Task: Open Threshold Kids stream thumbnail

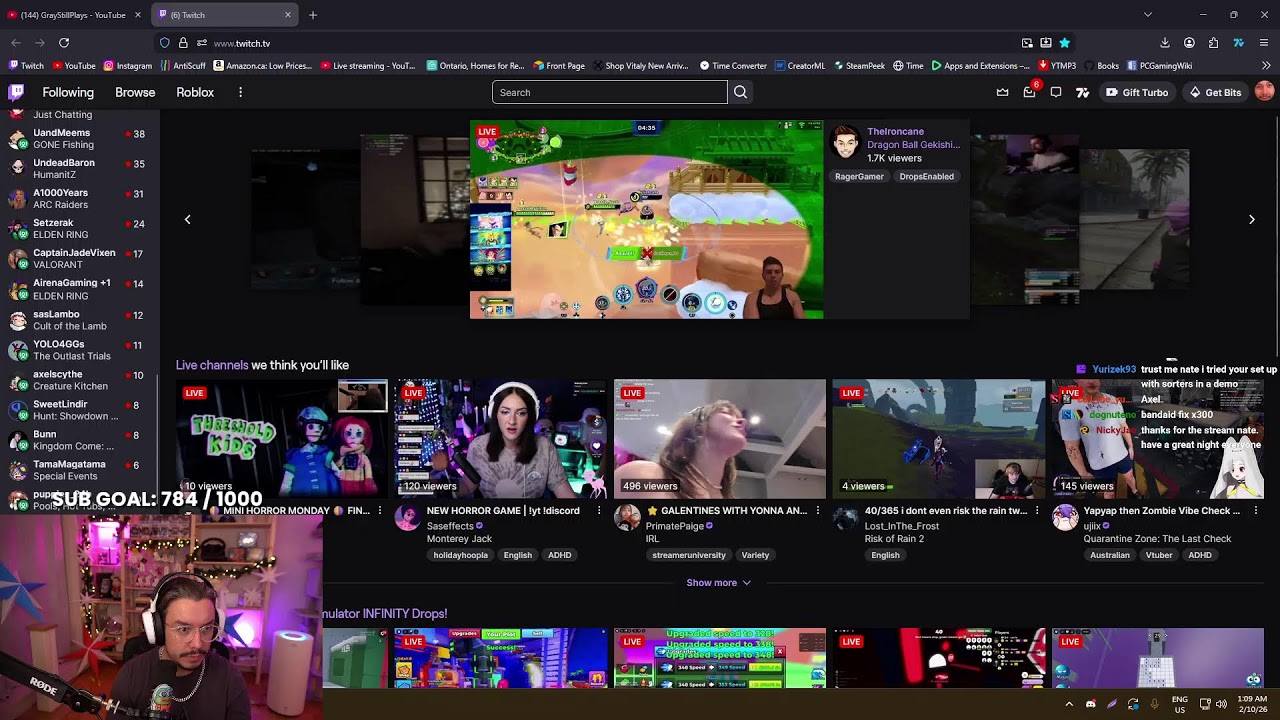Action: pos(282,438)
